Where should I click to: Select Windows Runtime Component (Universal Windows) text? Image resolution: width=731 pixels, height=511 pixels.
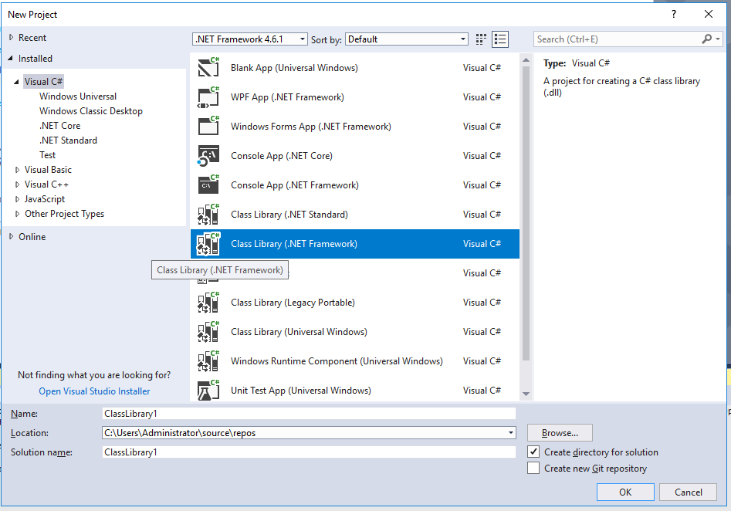coord(337,361)
